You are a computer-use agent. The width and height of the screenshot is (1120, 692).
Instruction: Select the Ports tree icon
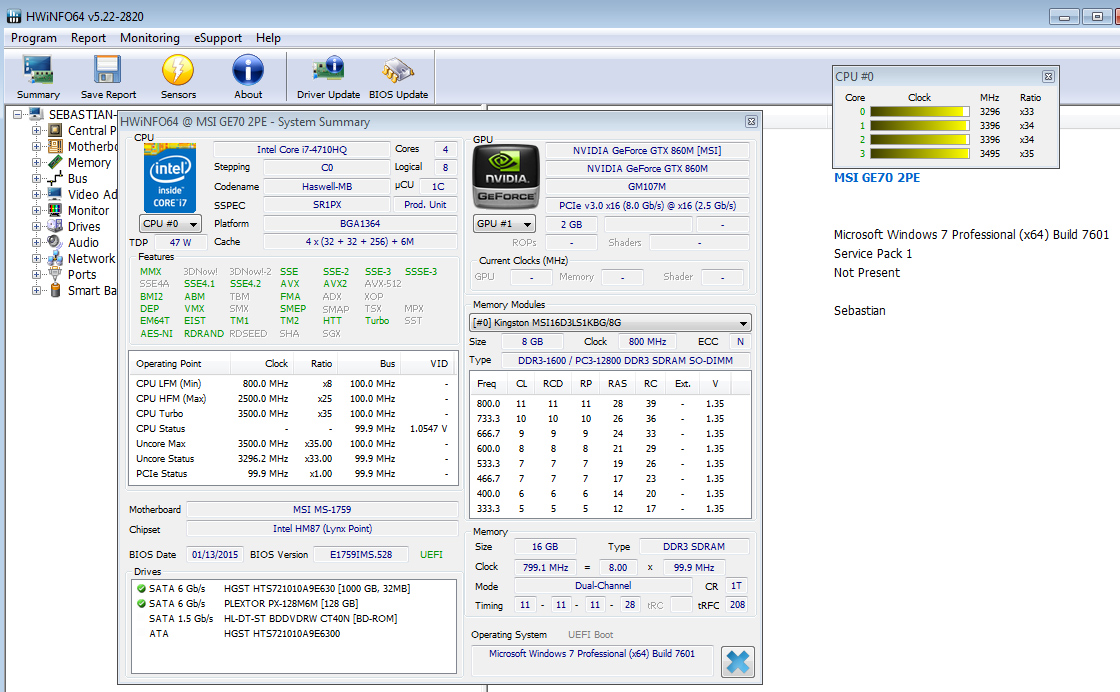point(55,274)
